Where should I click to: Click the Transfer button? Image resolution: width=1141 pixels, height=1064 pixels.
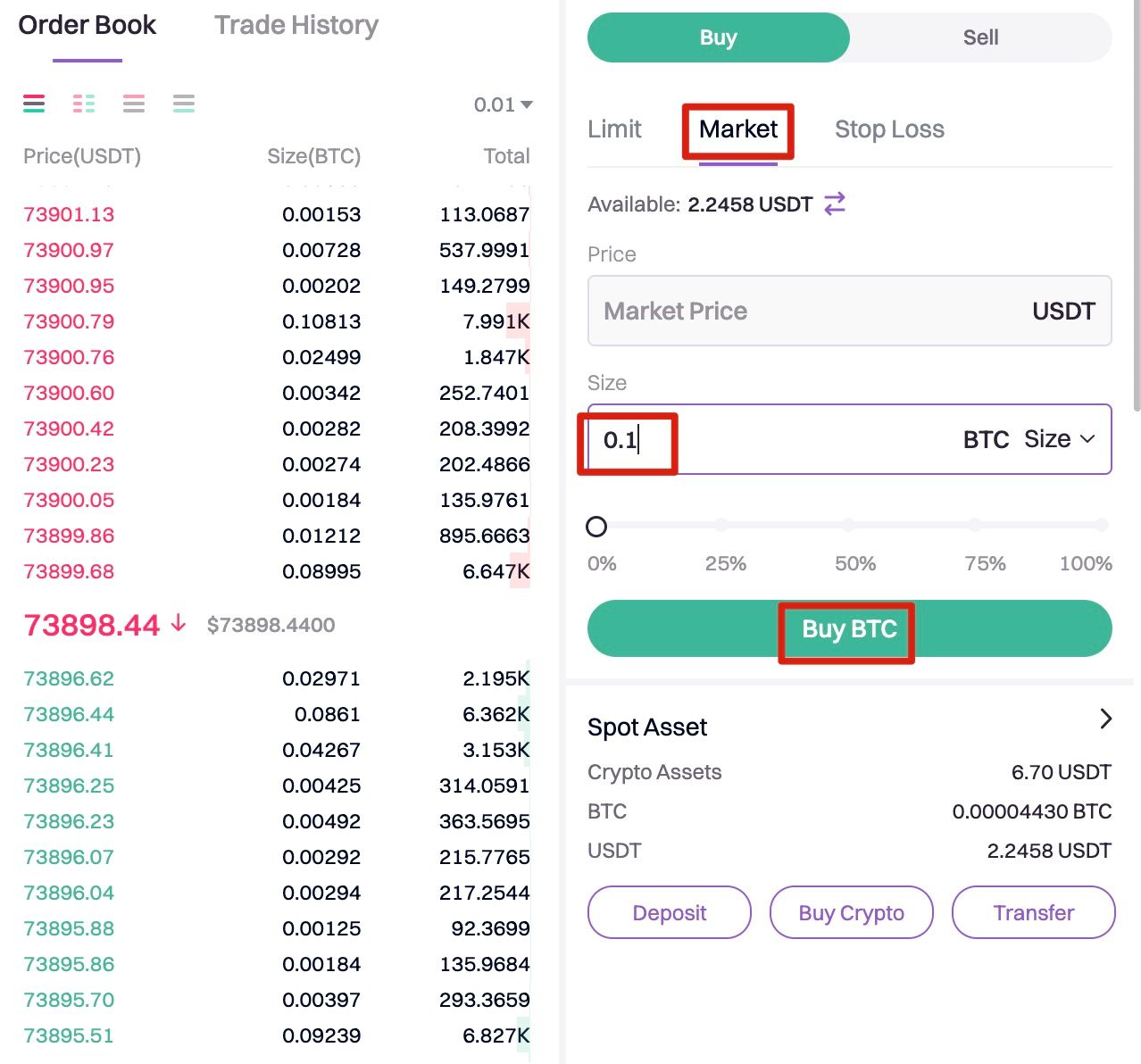pyautogui.click(x=1033, y=912)
